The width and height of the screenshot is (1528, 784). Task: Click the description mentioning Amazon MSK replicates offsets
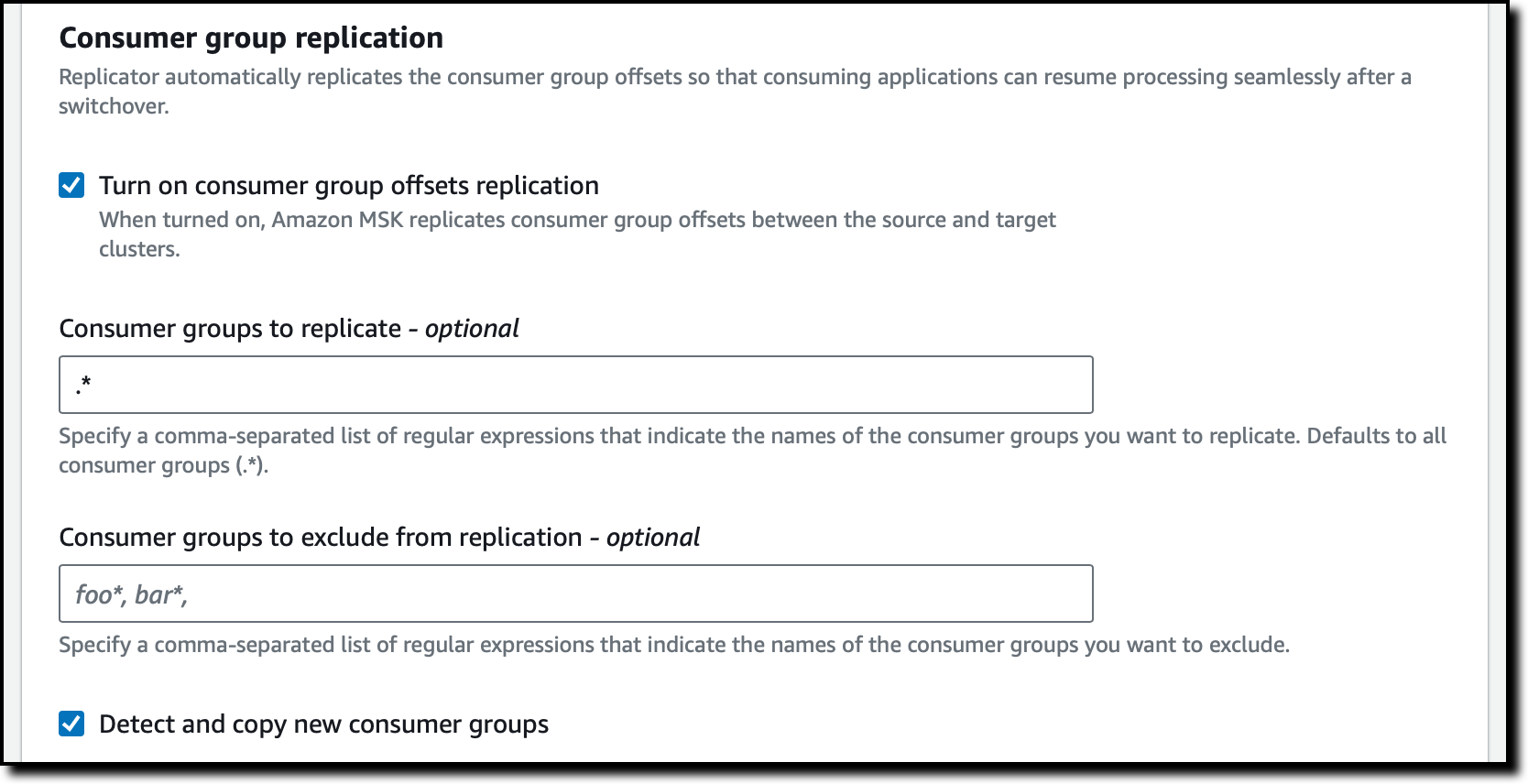pos(577,234)
